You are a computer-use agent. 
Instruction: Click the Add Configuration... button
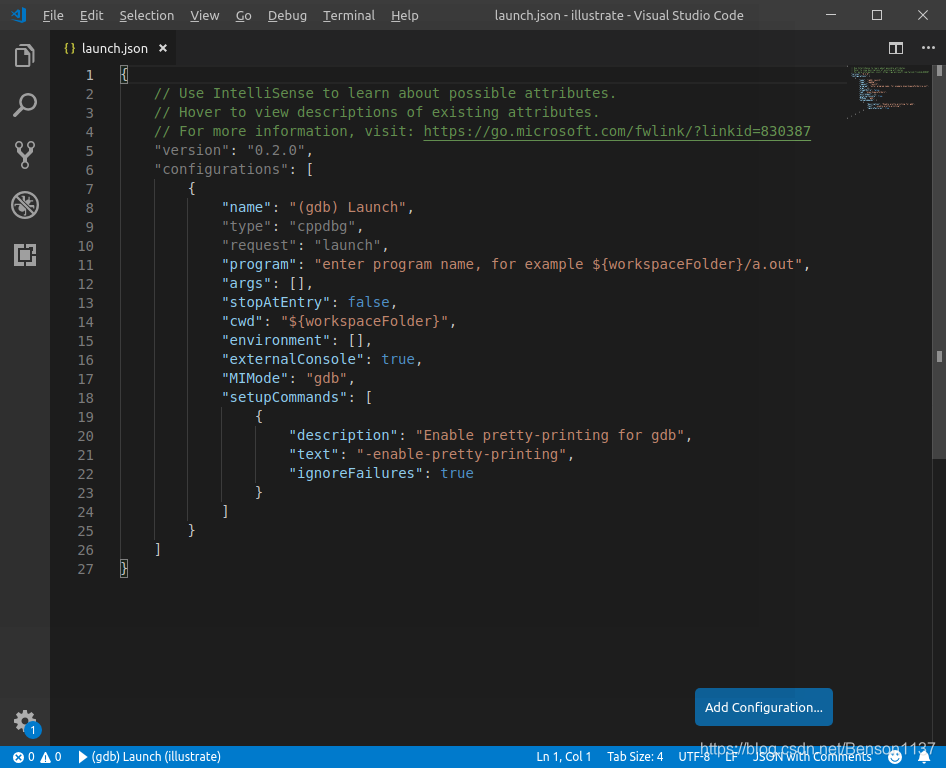pyautogui.click(x=763, y=707)
